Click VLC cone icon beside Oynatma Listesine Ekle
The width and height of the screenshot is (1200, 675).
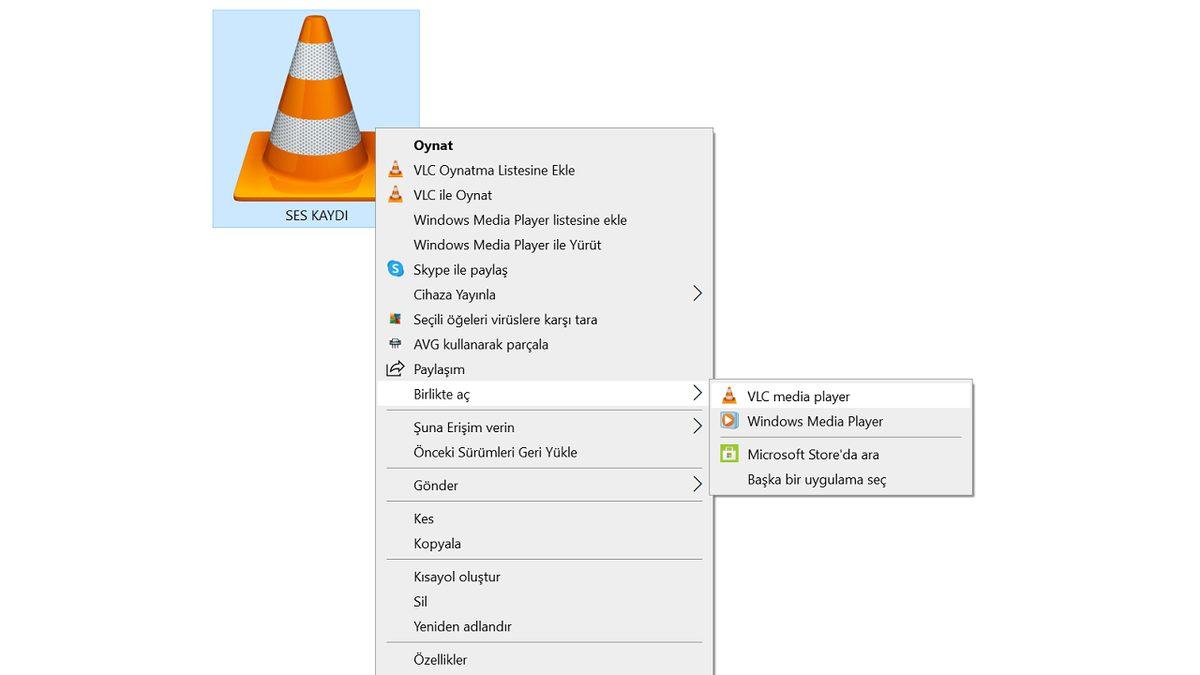point(395,170)
